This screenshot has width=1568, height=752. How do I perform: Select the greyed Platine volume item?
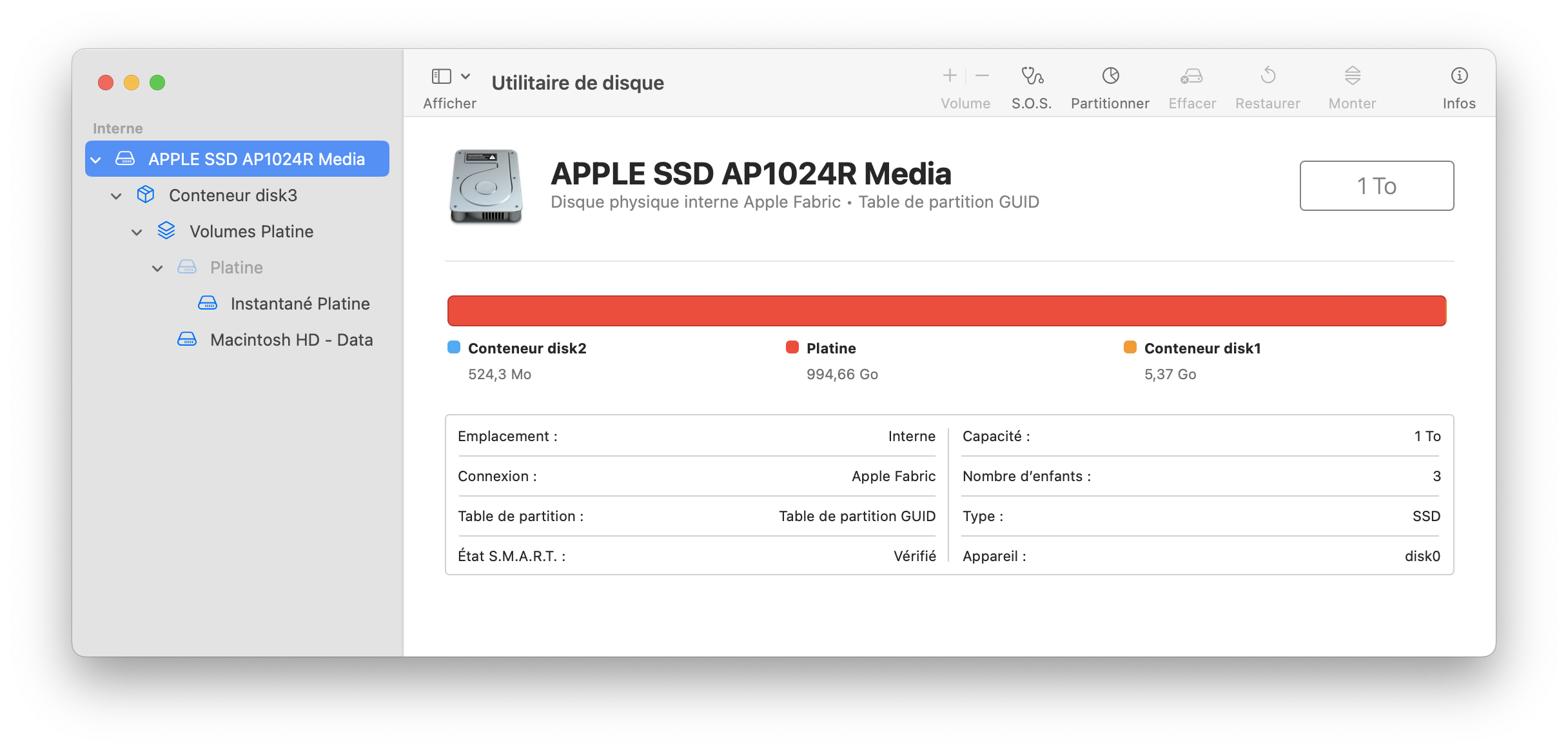coord(236,268)
